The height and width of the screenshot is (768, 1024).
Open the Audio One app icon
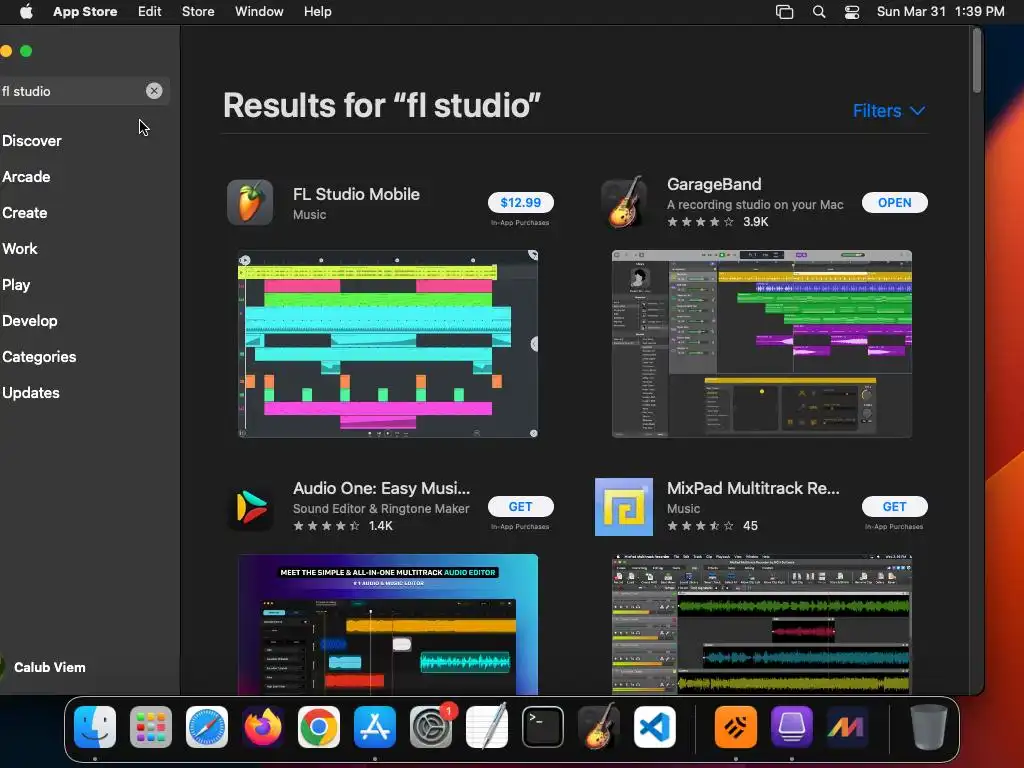click(x=250, y=507)
